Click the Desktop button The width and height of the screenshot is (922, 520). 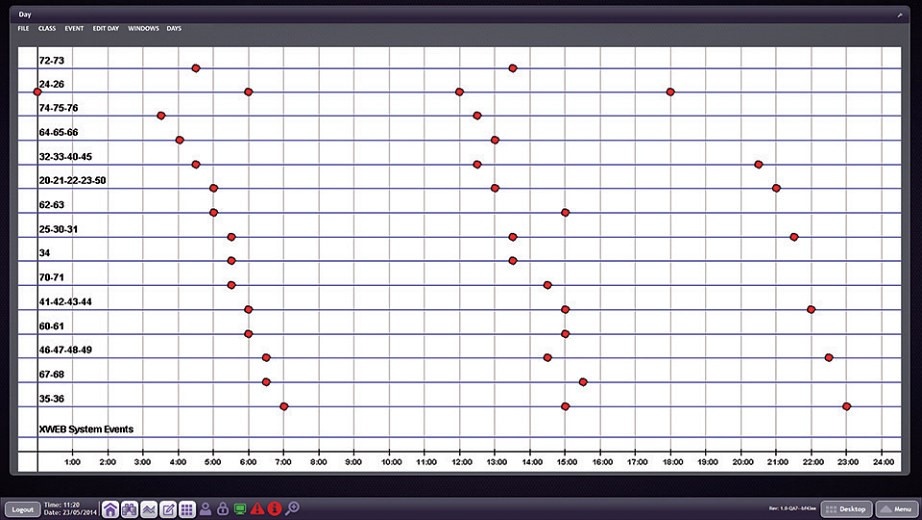pos(845,509)
